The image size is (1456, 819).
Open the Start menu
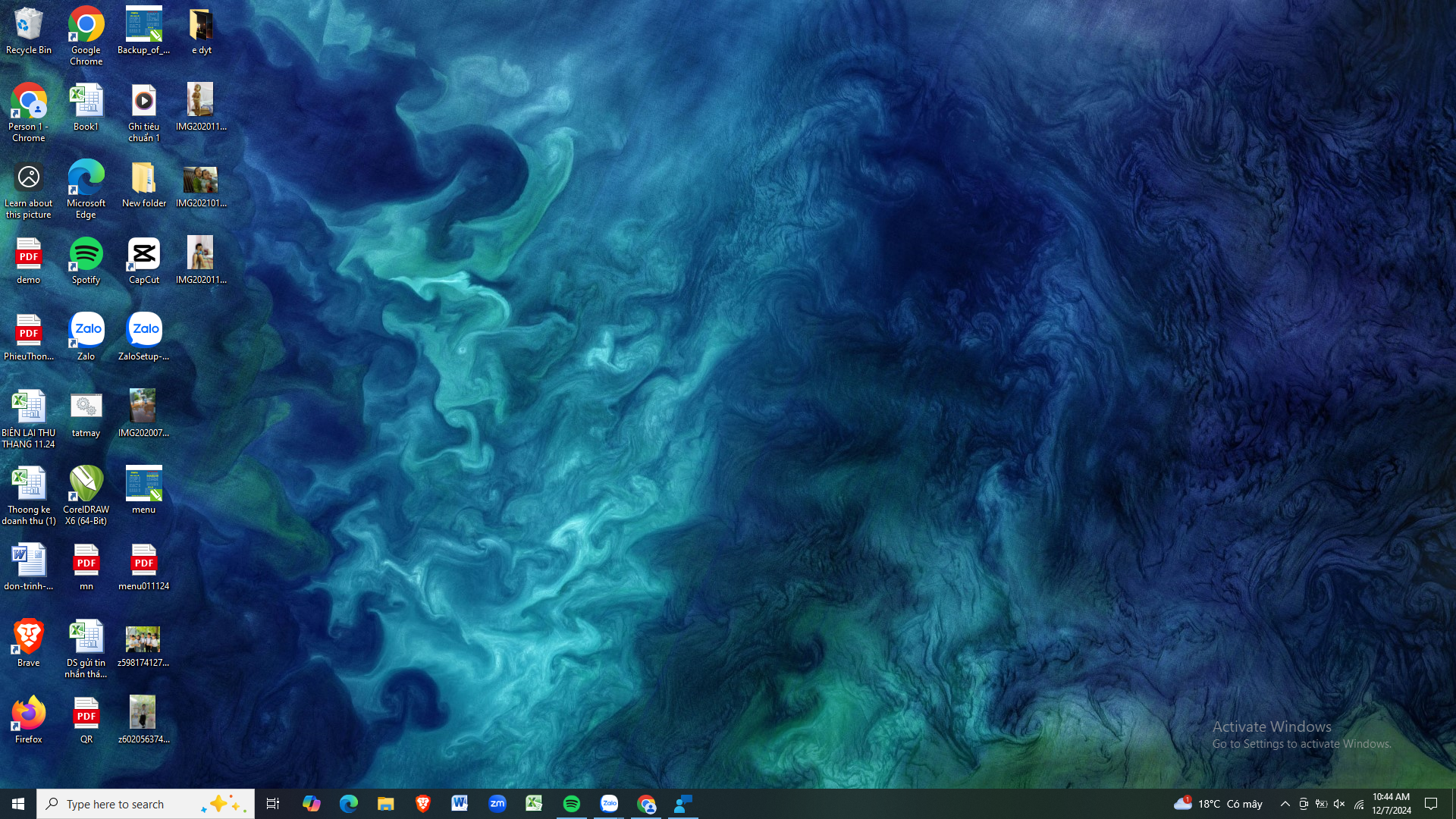point(18,804)
